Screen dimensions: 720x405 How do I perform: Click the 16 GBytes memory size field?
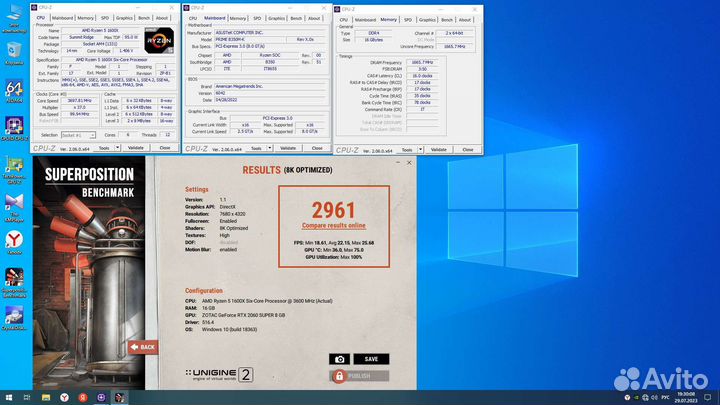[373, 40]
